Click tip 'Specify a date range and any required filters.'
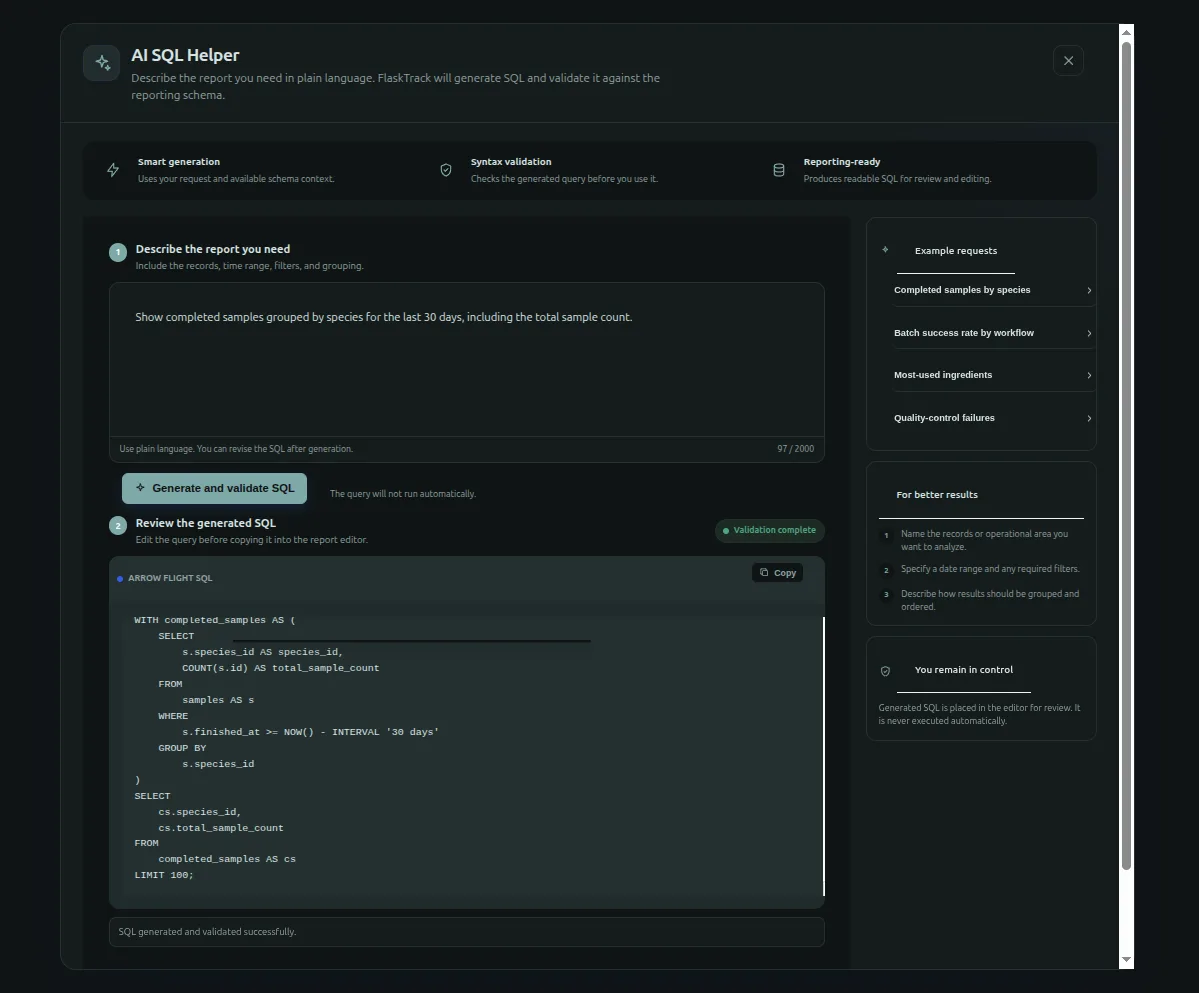This screenshot has width=1199, height=993. [990, 569]
